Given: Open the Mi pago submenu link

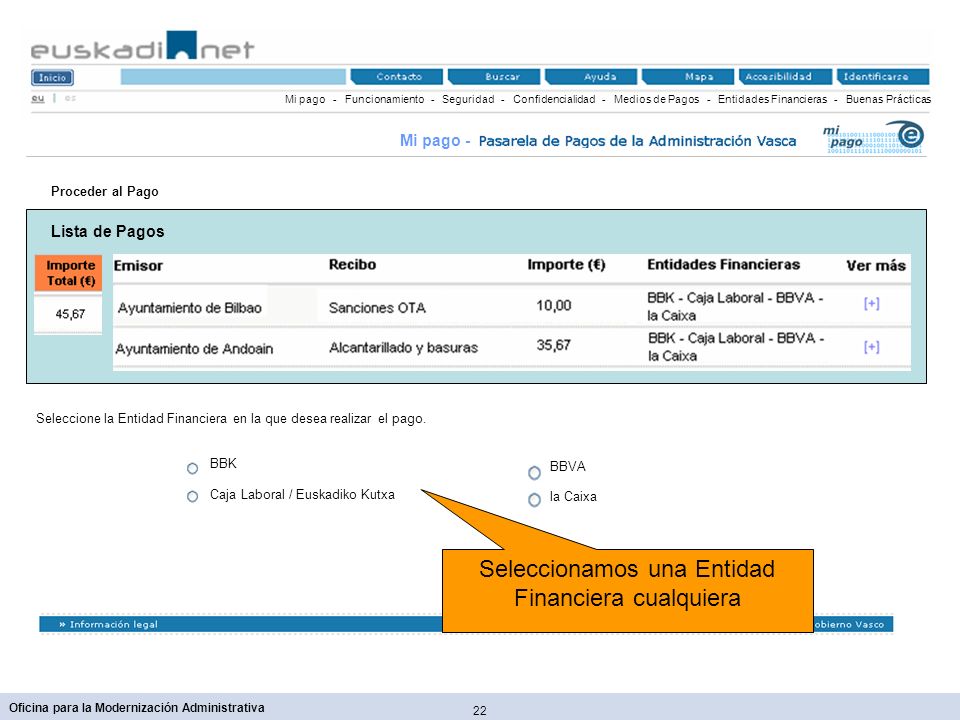Looking at the screenshot, I should (x=305, y=99).
